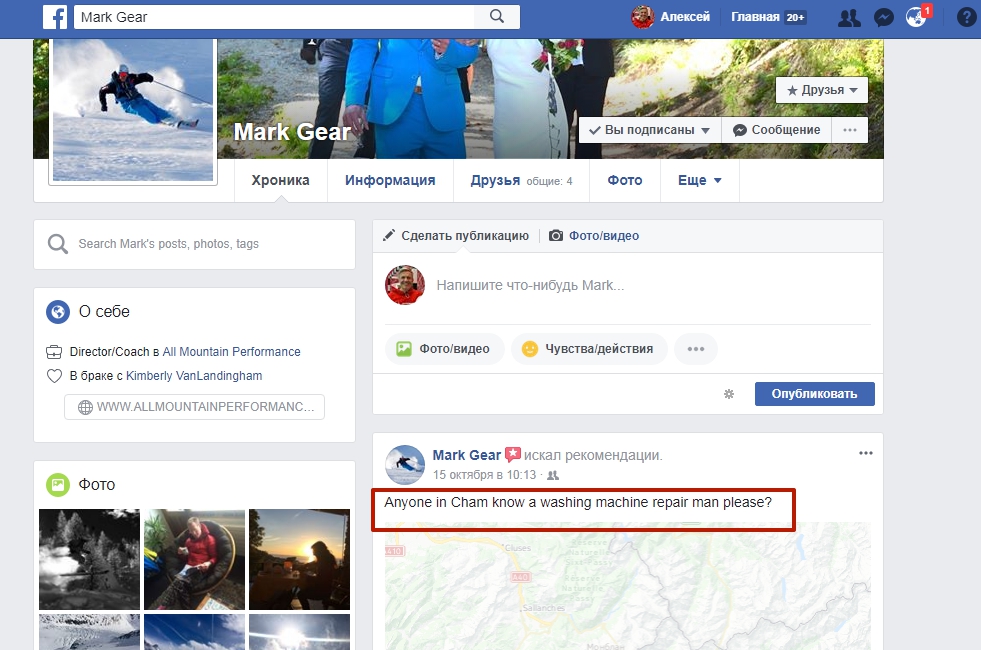This screenshot has width=981, height=650.
Task: Expand the Вы подписаны dropdown
Action: [x=650, y=130]
